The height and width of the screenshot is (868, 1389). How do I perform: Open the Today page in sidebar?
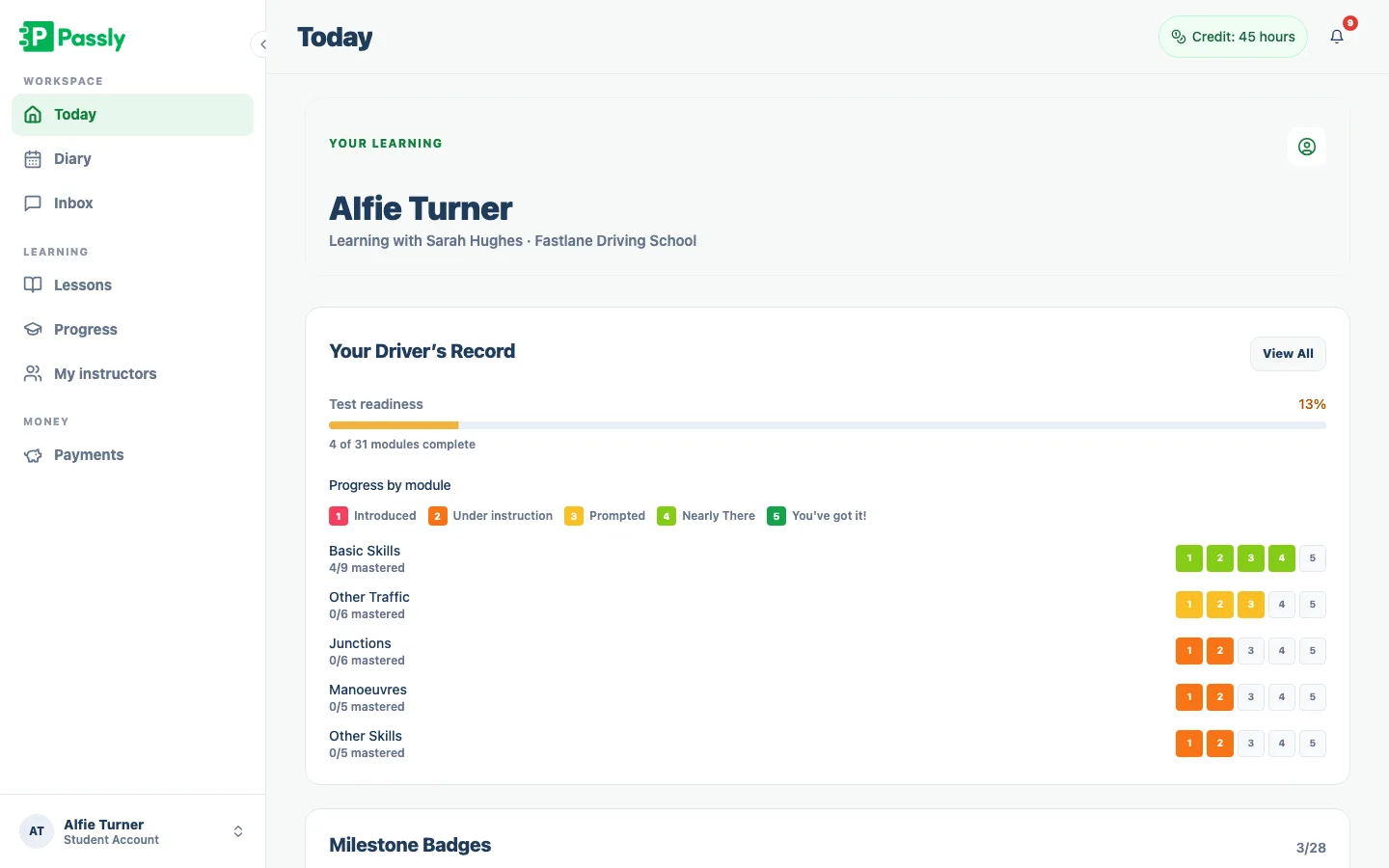pos(132,115)
